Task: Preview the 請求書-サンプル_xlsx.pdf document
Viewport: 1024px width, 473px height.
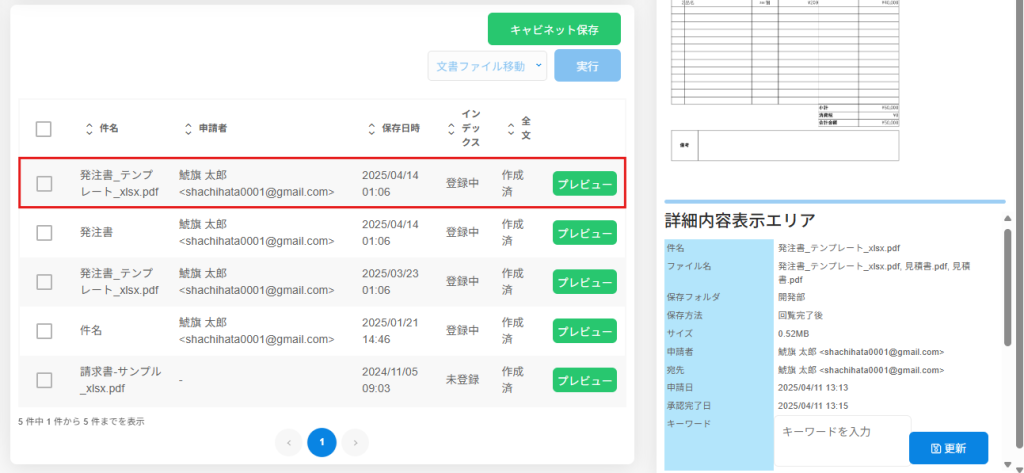Action: [x=584, y=381]
